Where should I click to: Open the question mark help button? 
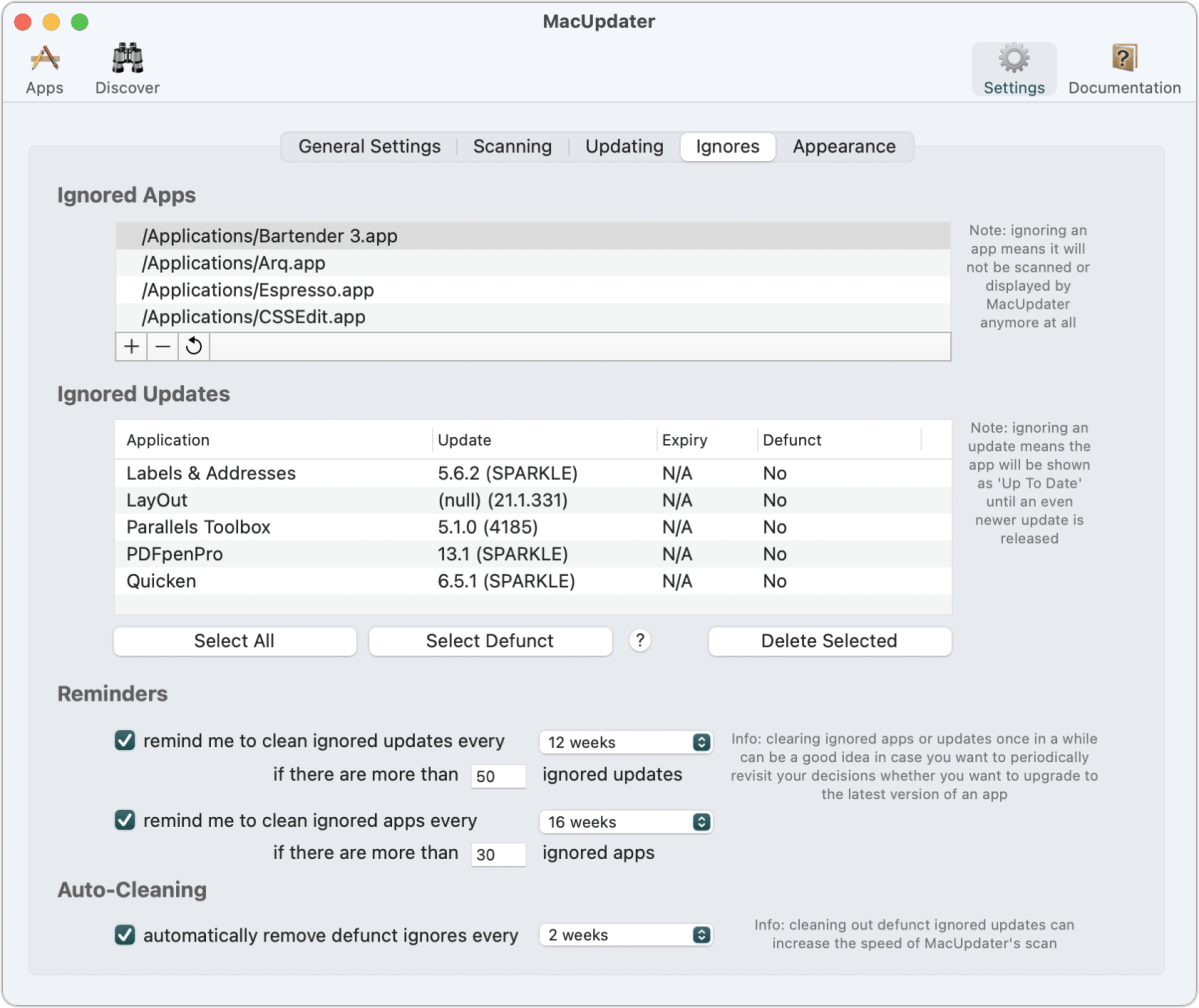click(x=640, y=641)
